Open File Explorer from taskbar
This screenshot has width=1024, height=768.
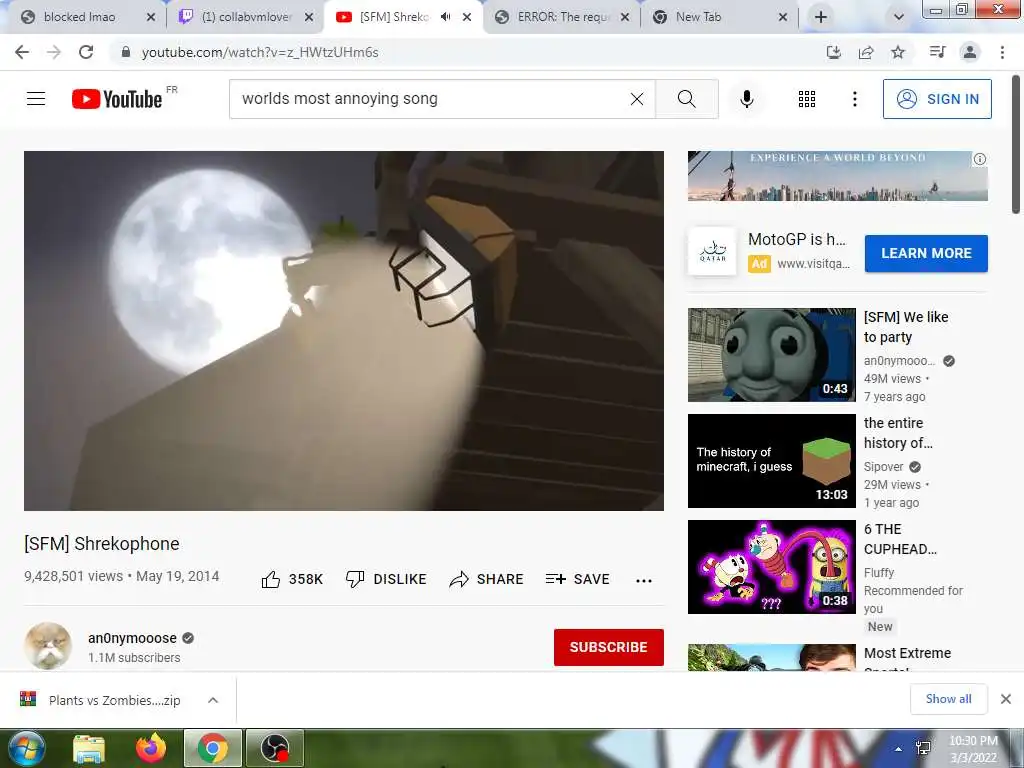click(89, 748)
